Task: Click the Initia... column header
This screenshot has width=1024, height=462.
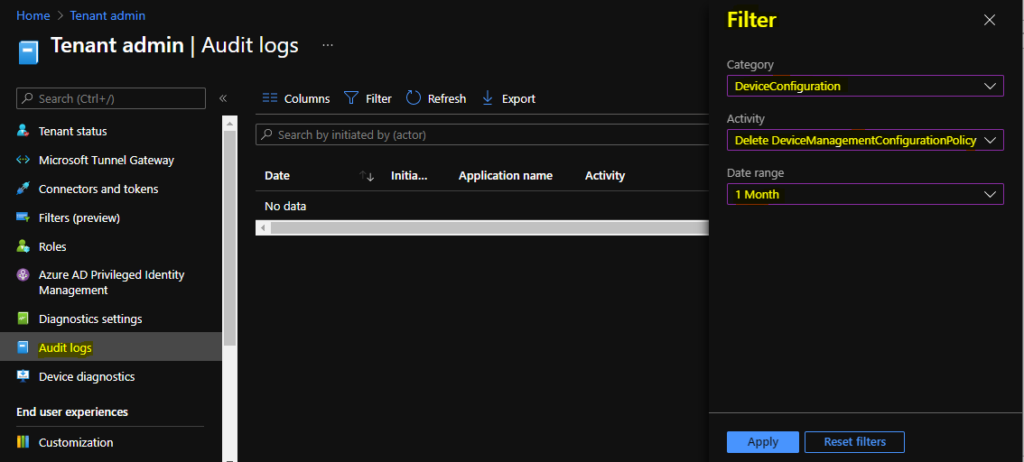Action: pos(409,175)
